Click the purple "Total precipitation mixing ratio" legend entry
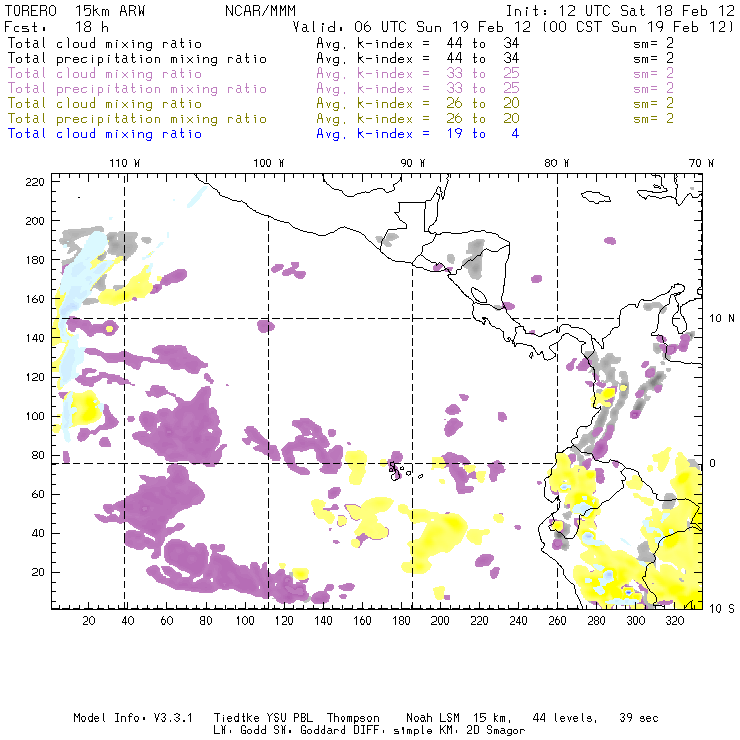Viewport: 740px width, 740px height. coord(137,88)
